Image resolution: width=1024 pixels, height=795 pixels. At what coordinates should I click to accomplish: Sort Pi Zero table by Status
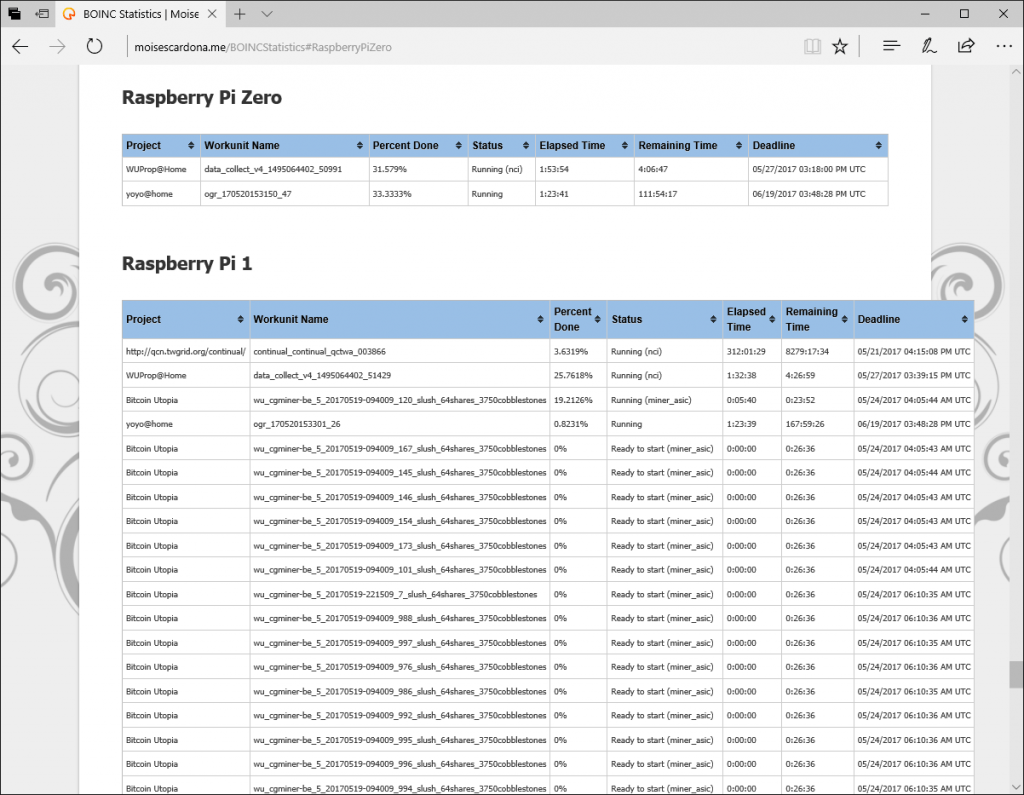[501, 146]
